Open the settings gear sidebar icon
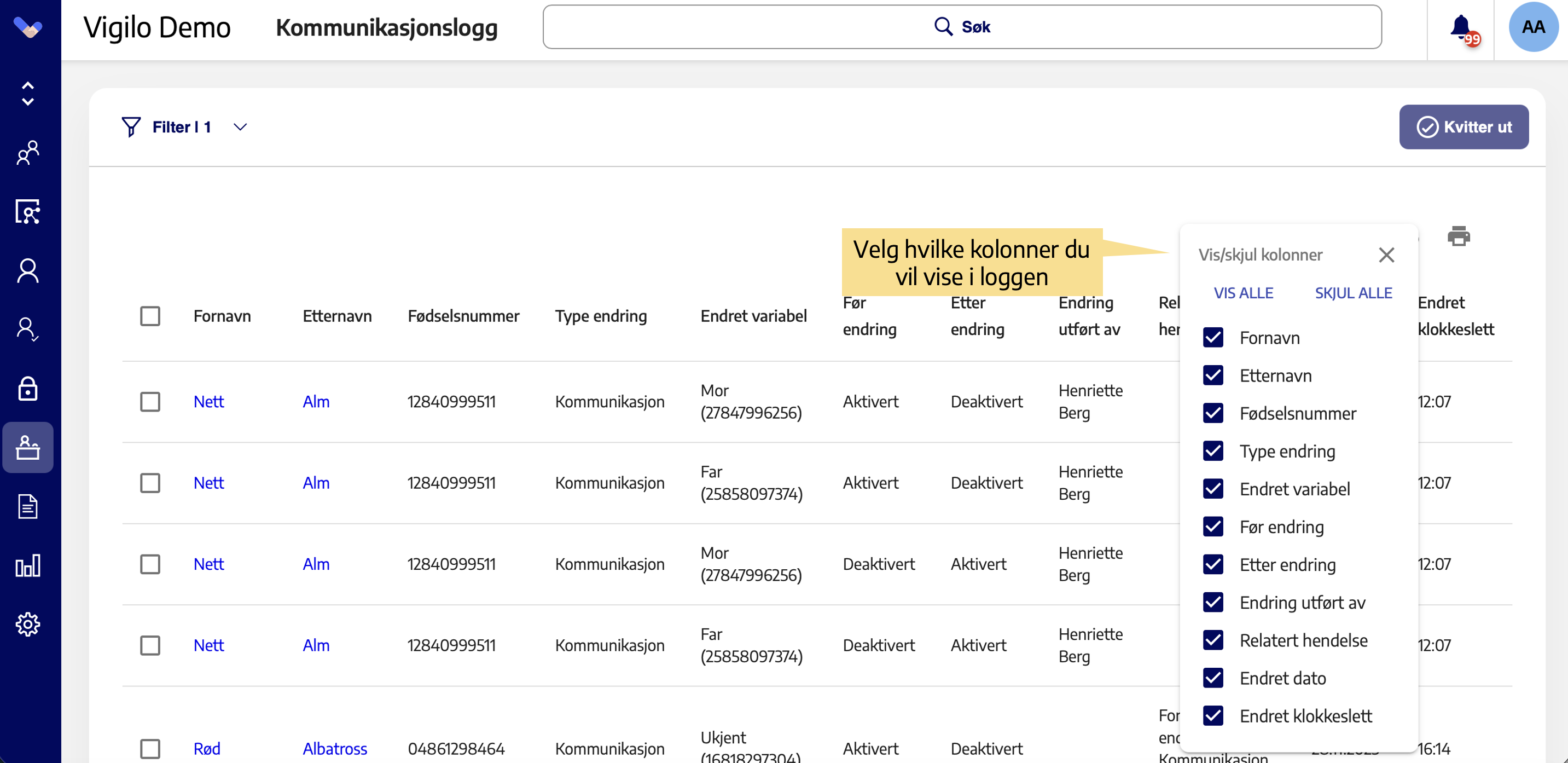The width and height of the screenshot is (1568, 763). pyautogui.click(x=28, y=624)
